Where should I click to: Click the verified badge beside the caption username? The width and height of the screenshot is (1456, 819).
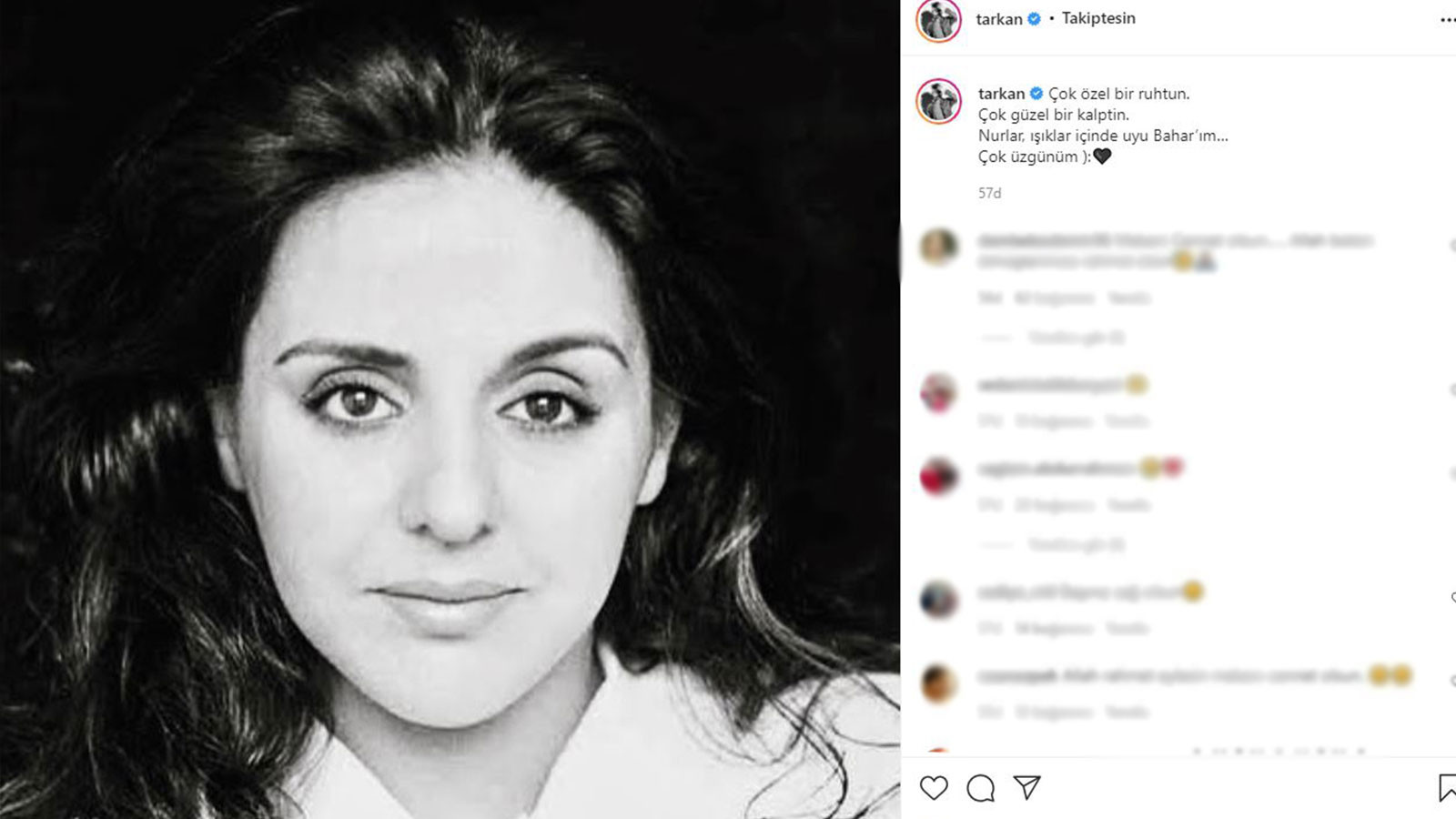(1036, 94)
